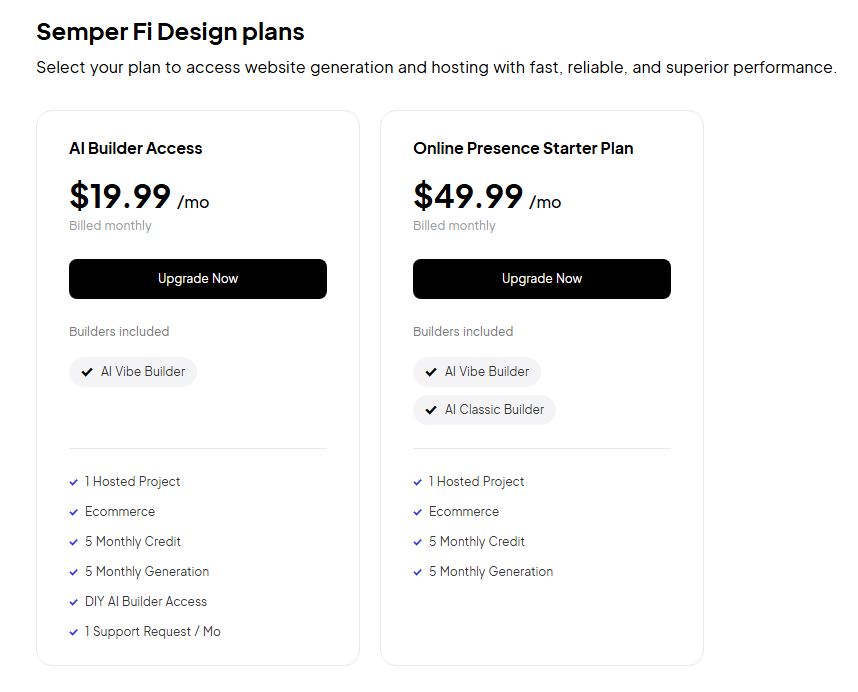Click the 5 Monthly Credit checkmark in the $49.99 plan

click(x=418, y=542)
